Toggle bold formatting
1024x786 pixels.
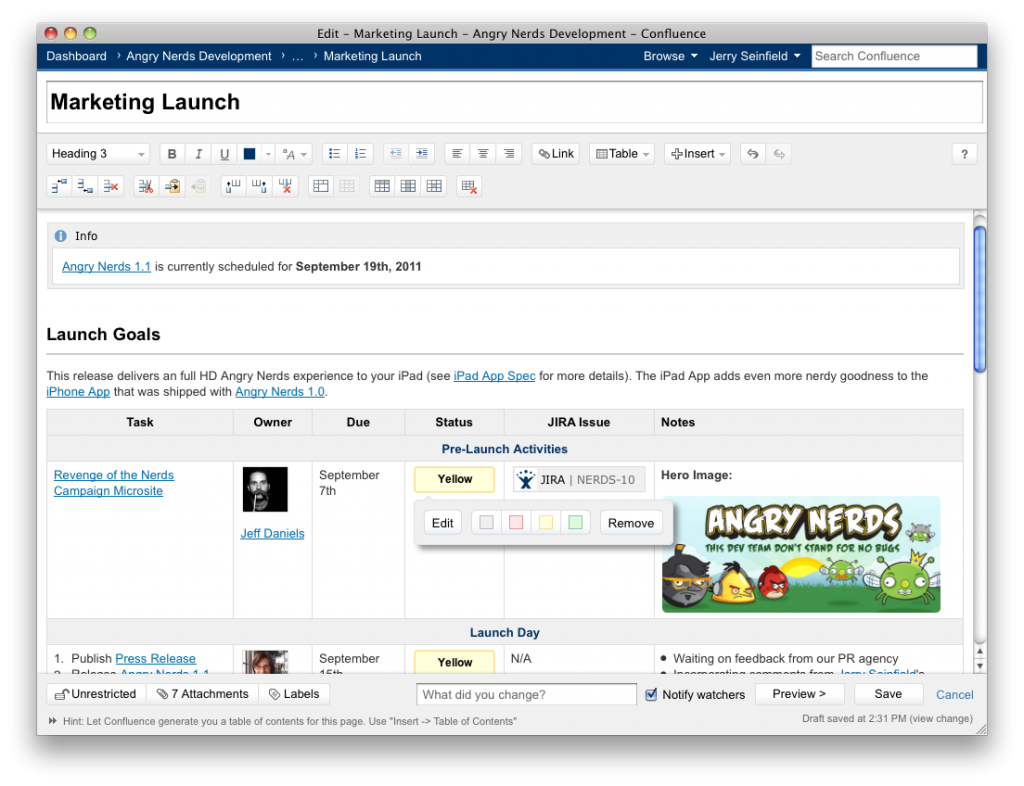(172, 154)
